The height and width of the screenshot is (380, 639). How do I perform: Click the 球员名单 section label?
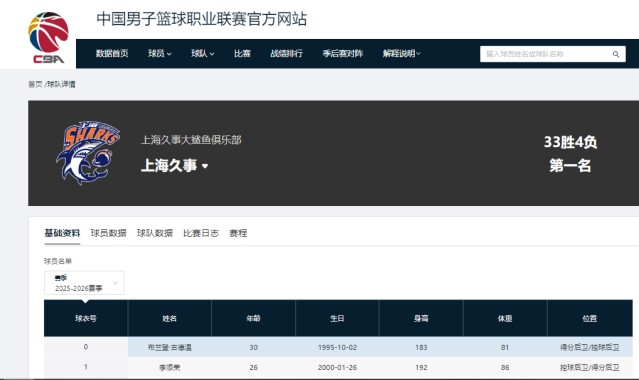coord(58,261)
